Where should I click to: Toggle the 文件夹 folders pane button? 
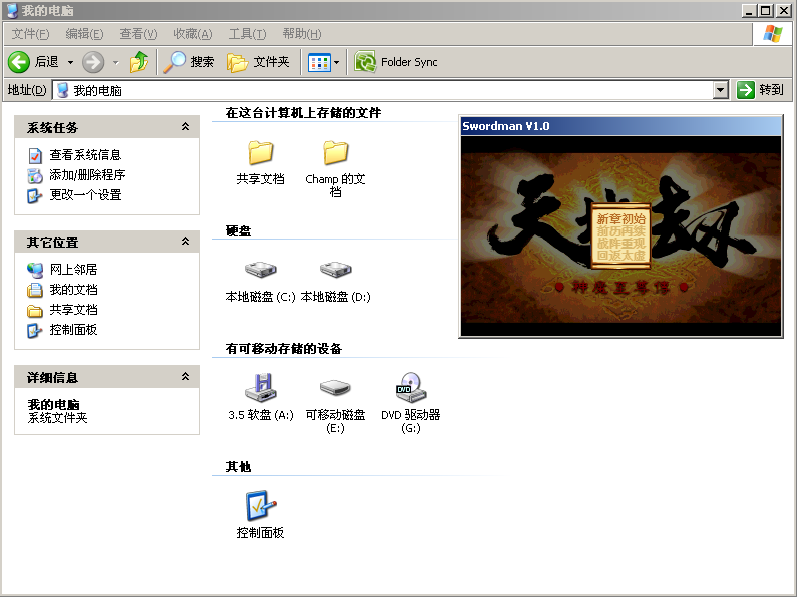[x=258, y=62]
